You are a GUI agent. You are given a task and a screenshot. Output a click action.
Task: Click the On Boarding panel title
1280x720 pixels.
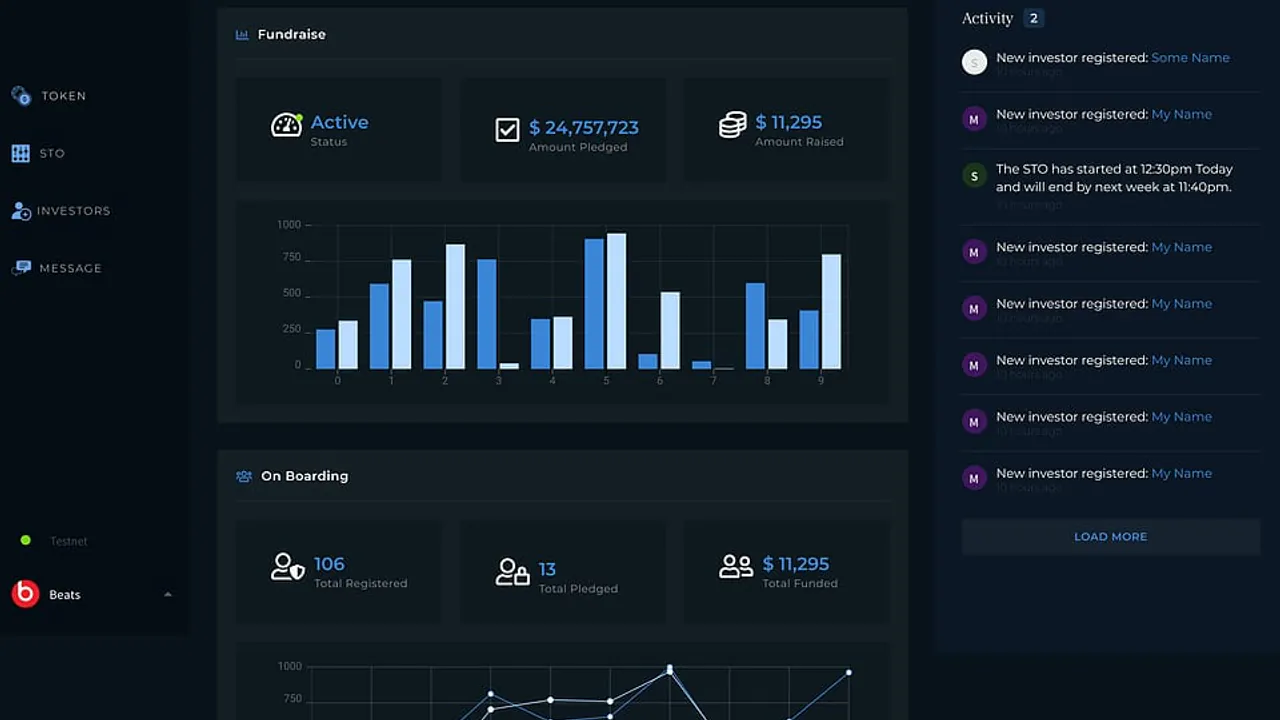[x=305, y=476]
